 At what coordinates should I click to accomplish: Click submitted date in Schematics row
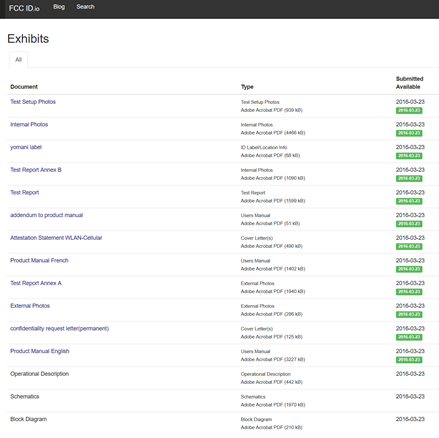410,396
